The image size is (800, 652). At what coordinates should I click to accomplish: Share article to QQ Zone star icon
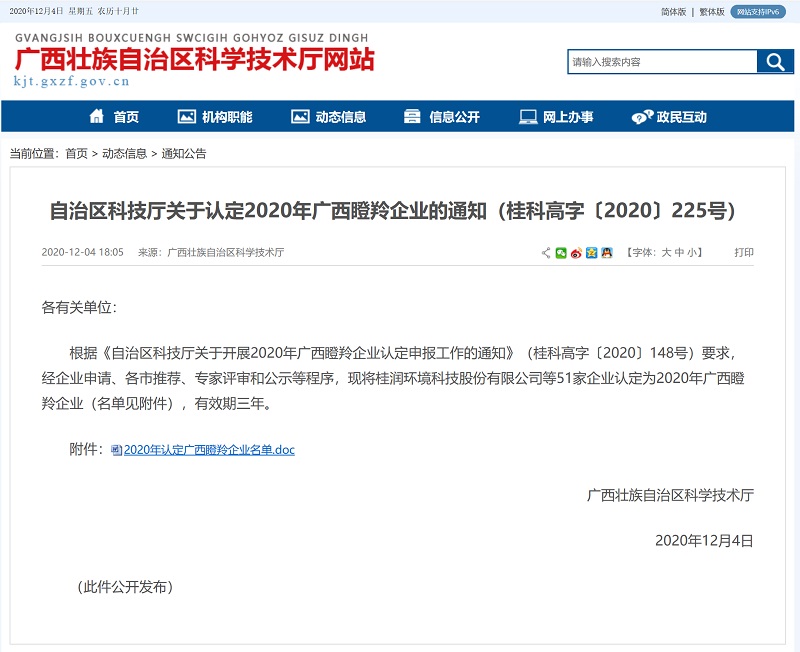(x=591, y=253)
